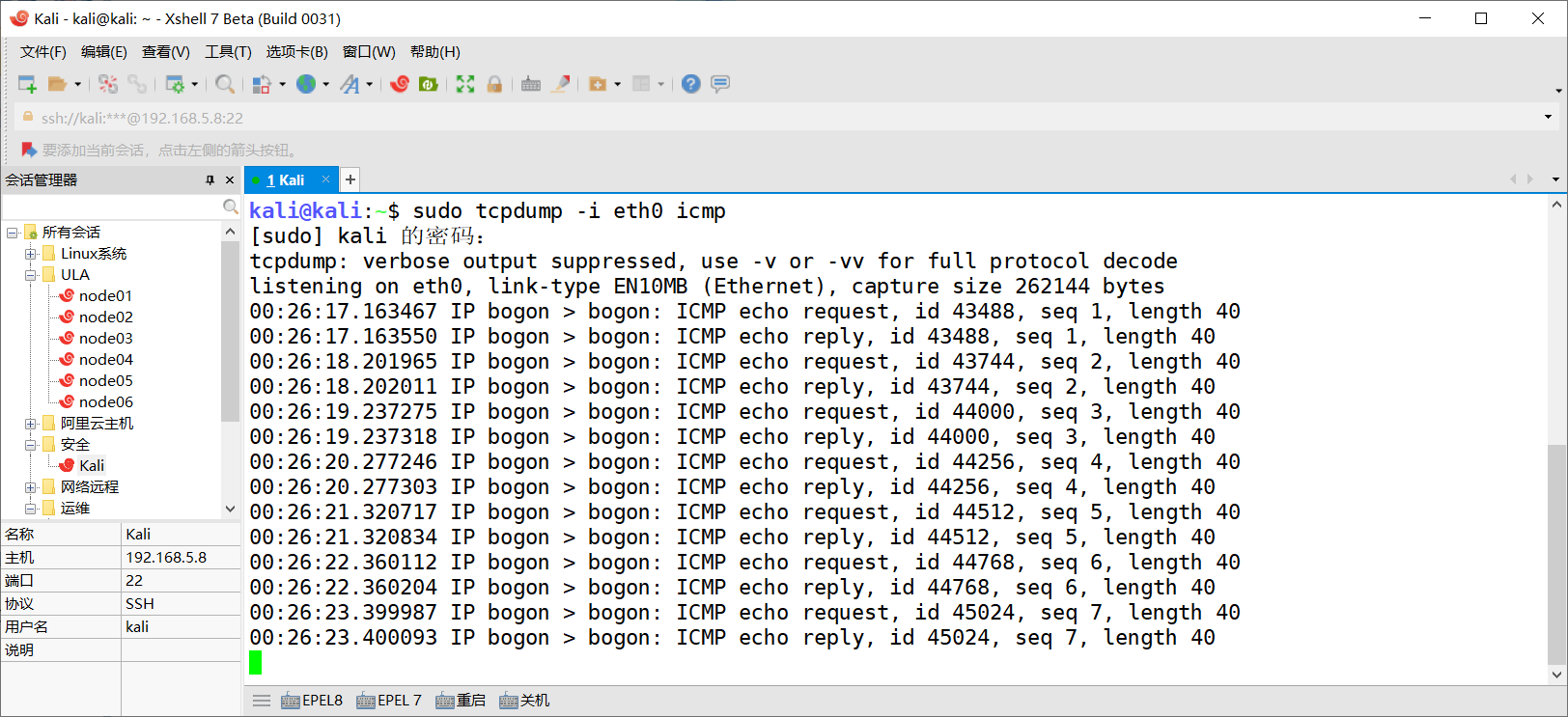
Task: Open the 工具(T) menu
Action: 228,51
